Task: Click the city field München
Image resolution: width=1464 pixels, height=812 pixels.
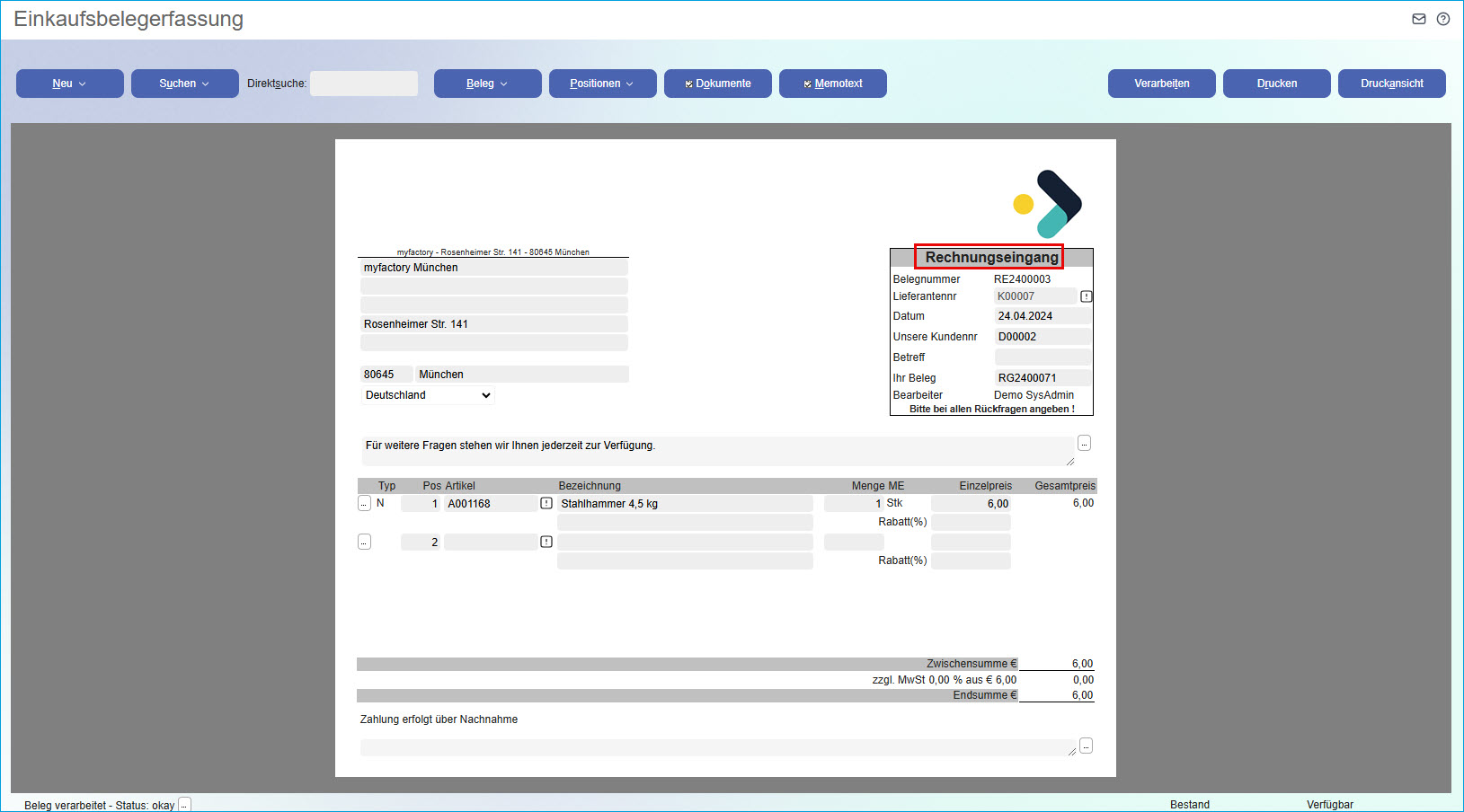Action: coord(522,375)
